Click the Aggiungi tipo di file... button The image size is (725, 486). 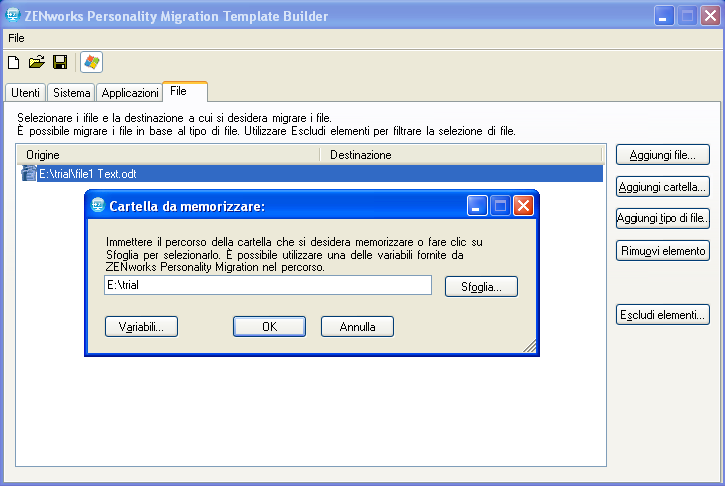click(663, 218)
